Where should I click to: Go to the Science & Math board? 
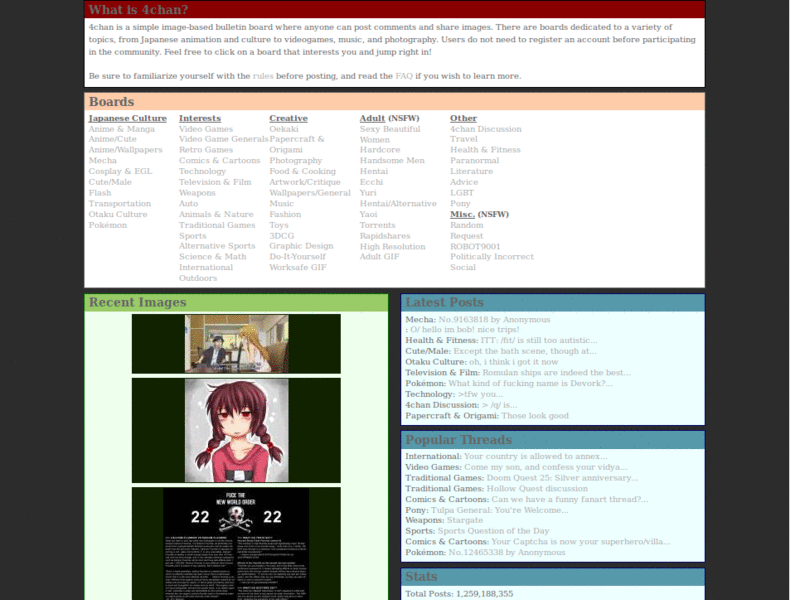coord(212,257)
